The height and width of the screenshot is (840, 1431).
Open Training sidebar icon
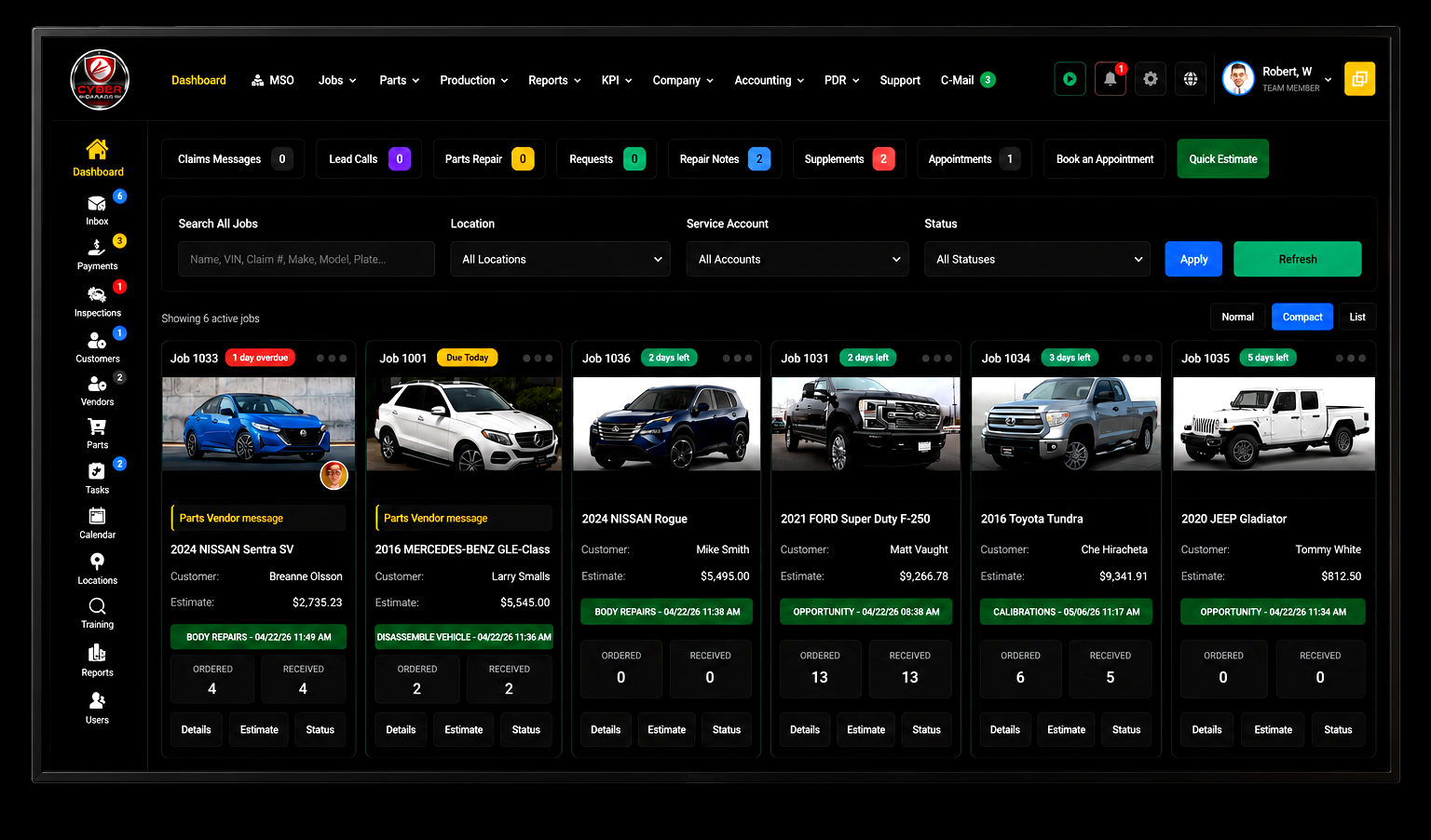pyautogui.click(x=97, y=606)
